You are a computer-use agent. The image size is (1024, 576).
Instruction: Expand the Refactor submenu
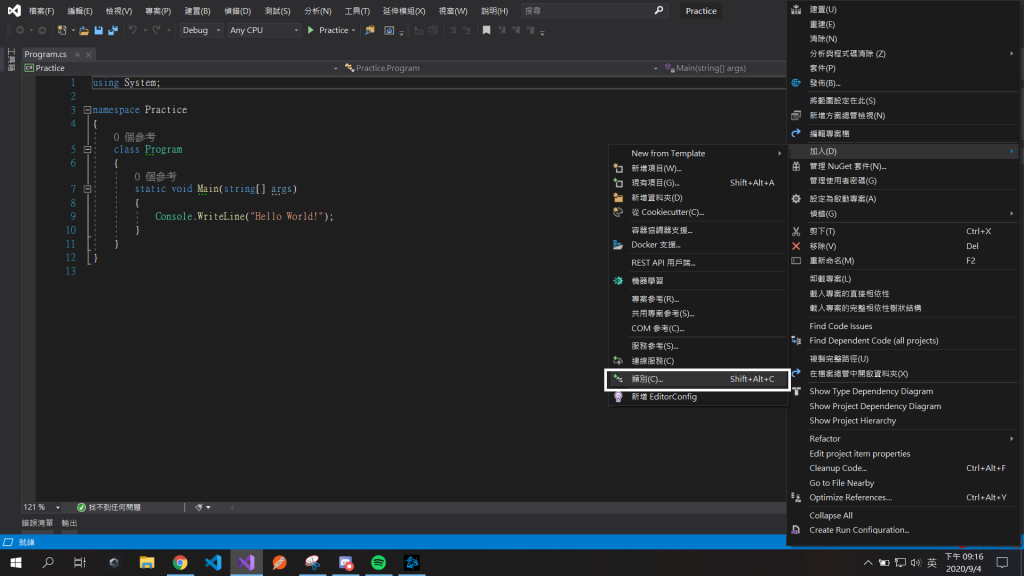(x=904, y=439)
